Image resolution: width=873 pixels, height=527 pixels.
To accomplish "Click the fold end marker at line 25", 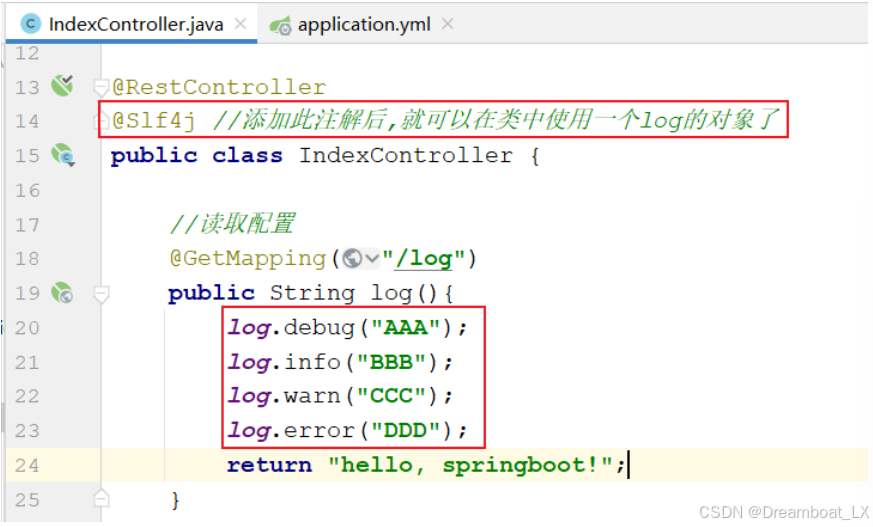I will pos(101,498).
